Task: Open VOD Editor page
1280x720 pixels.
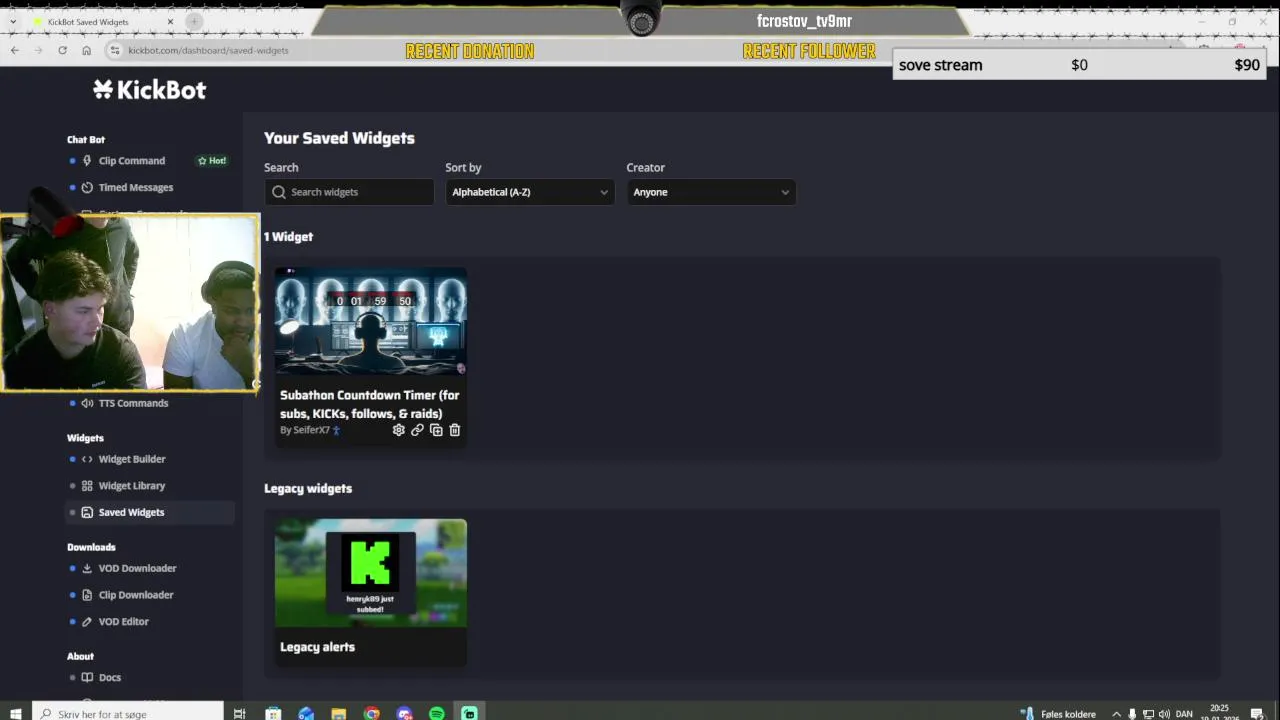Action: (123, 622)
